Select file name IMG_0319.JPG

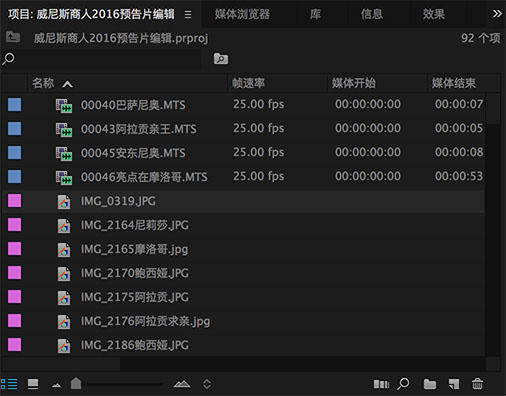pos(118,201)
